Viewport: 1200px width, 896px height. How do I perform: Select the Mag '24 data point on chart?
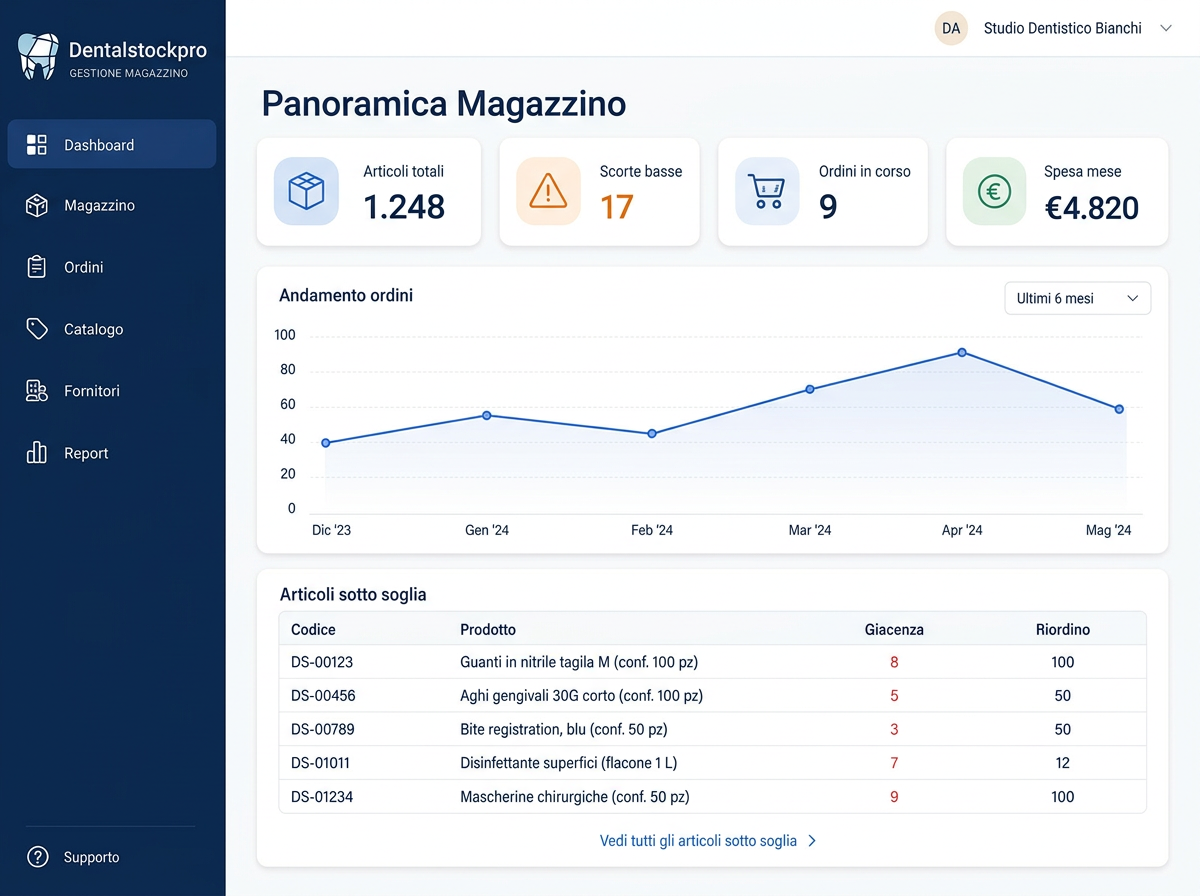pos(1119,409)
